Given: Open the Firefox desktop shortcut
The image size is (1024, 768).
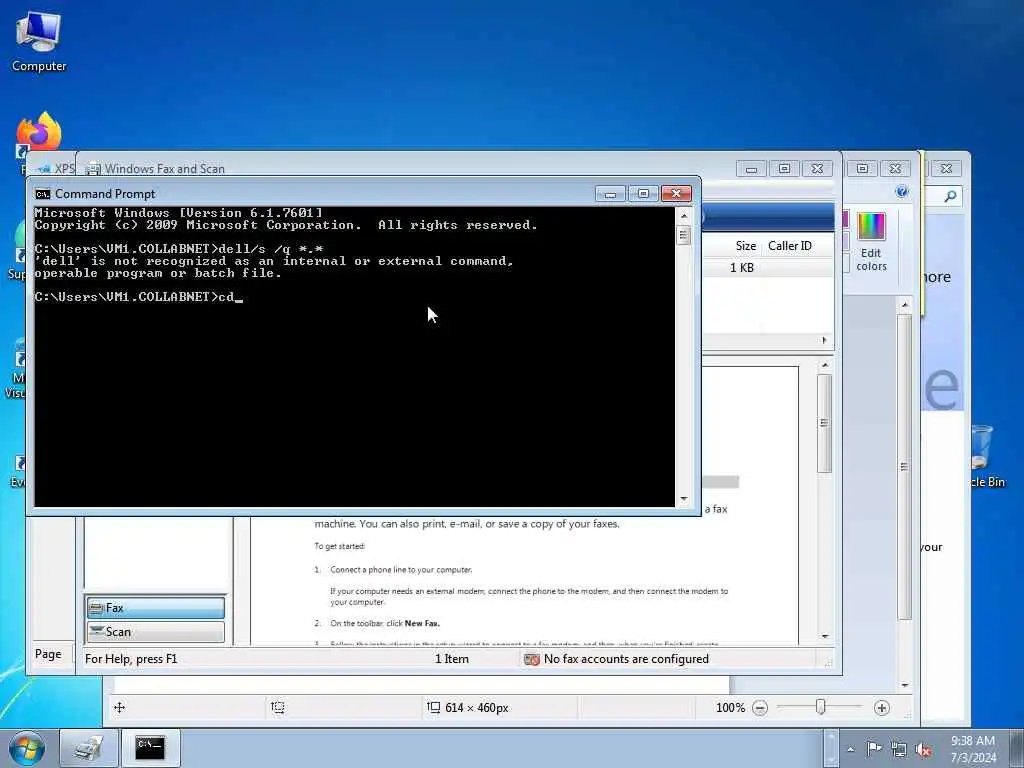Looking at the screenshot, I should click(x=39, y=131).
